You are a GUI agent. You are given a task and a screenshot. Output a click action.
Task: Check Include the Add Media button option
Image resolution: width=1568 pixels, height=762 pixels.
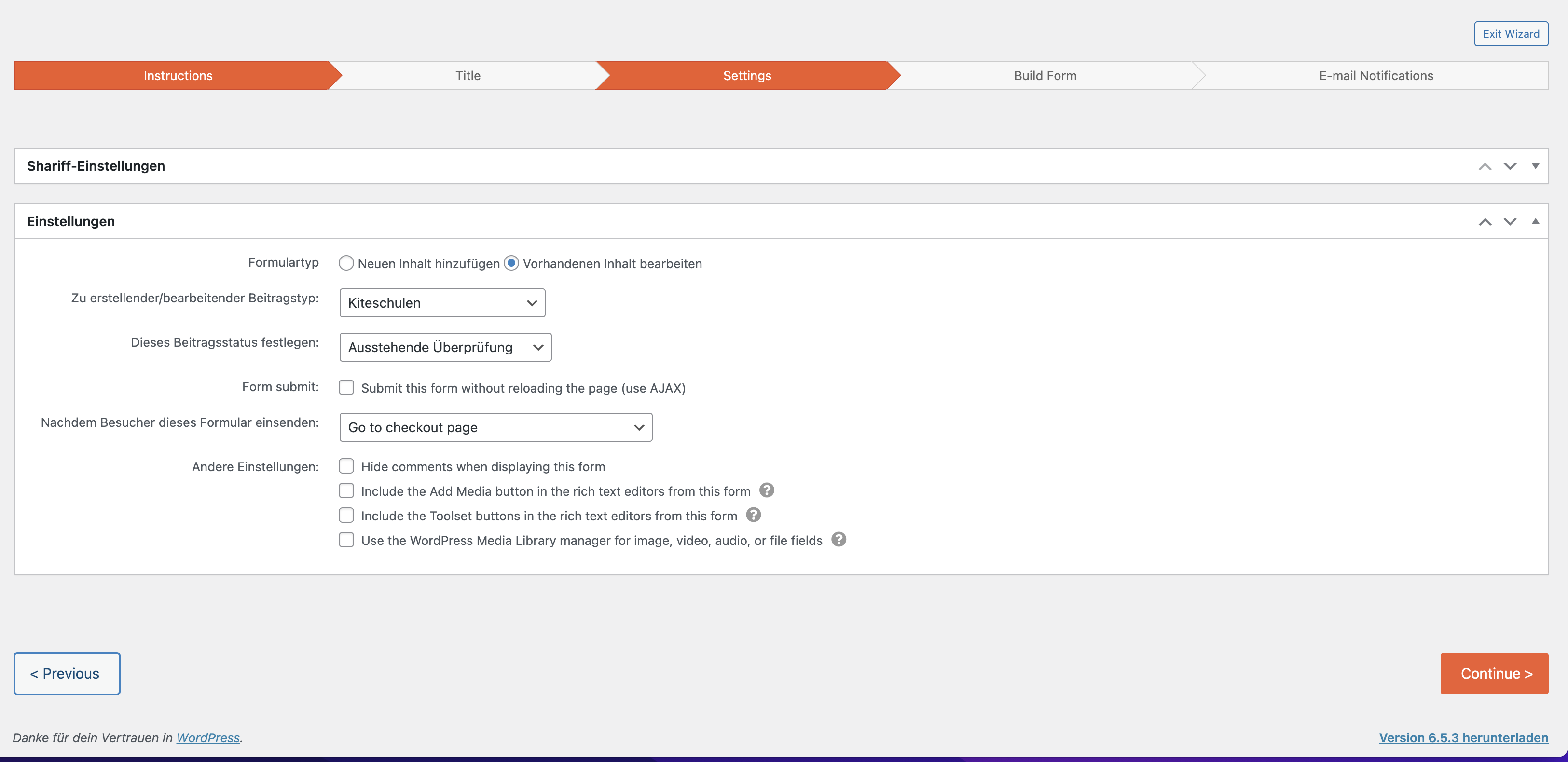(x=346, y=490)
